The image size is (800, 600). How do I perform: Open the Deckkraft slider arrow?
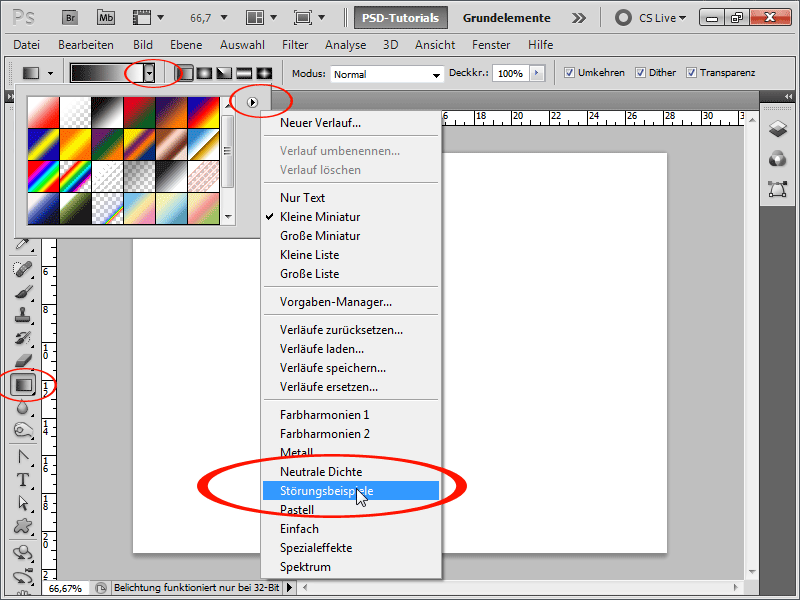tap(537, 73)
